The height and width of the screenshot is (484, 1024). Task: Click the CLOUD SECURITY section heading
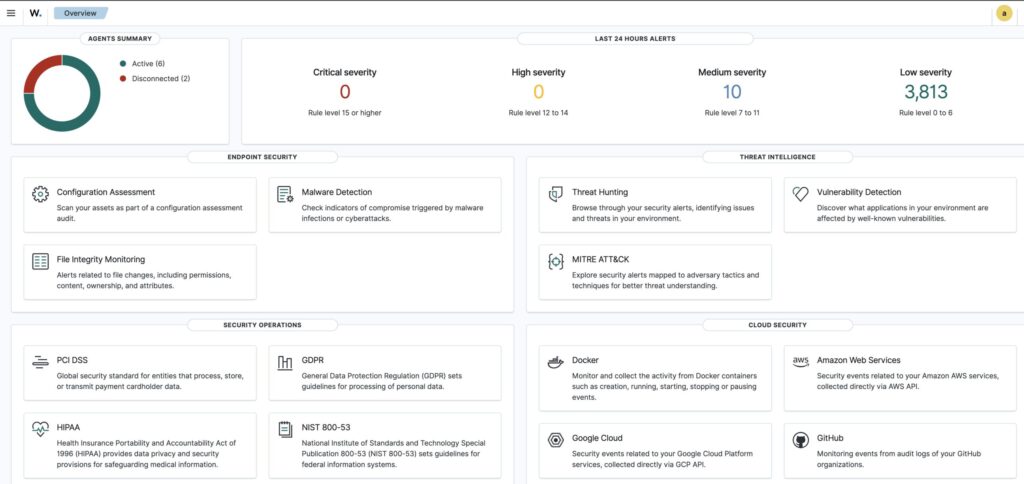tap(777, 325)
